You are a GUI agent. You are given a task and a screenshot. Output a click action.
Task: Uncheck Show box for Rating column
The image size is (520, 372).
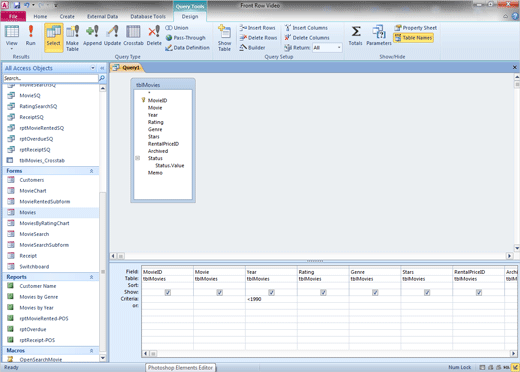pyautogui.click(x=323, y=292)
